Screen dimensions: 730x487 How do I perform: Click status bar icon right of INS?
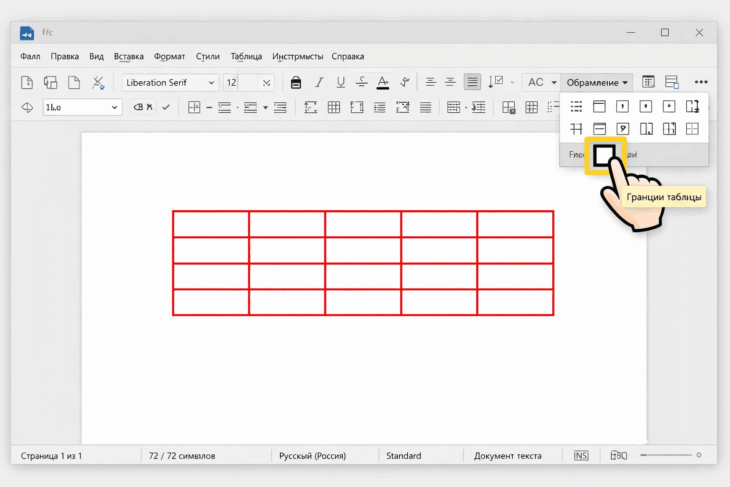[x=619, y=455]
